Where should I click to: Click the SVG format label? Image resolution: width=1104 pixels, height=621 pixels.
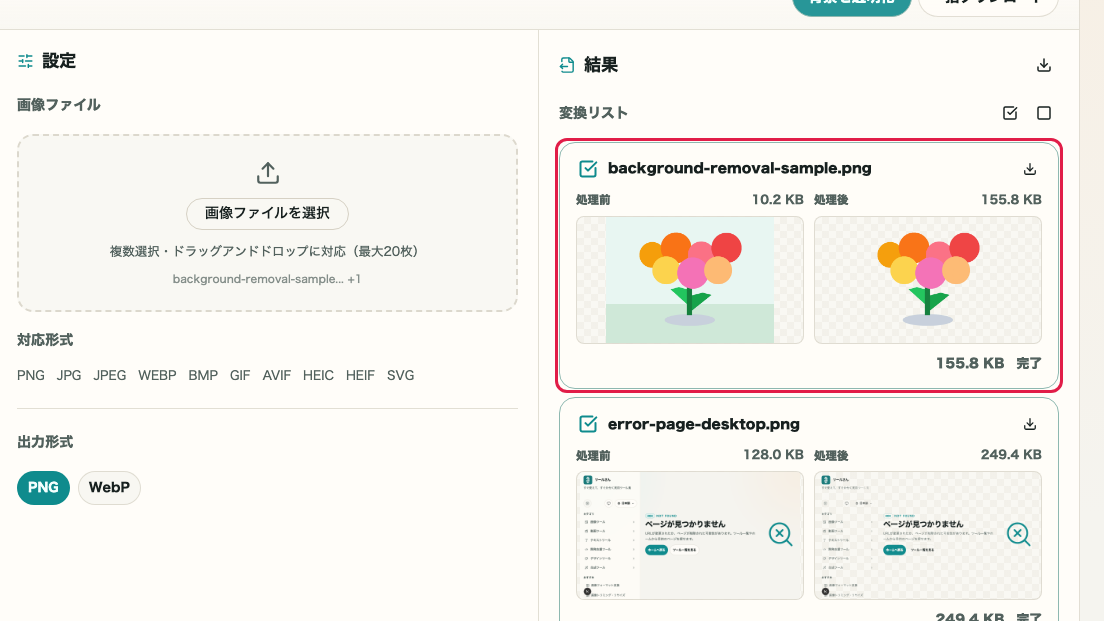point(401,375)
